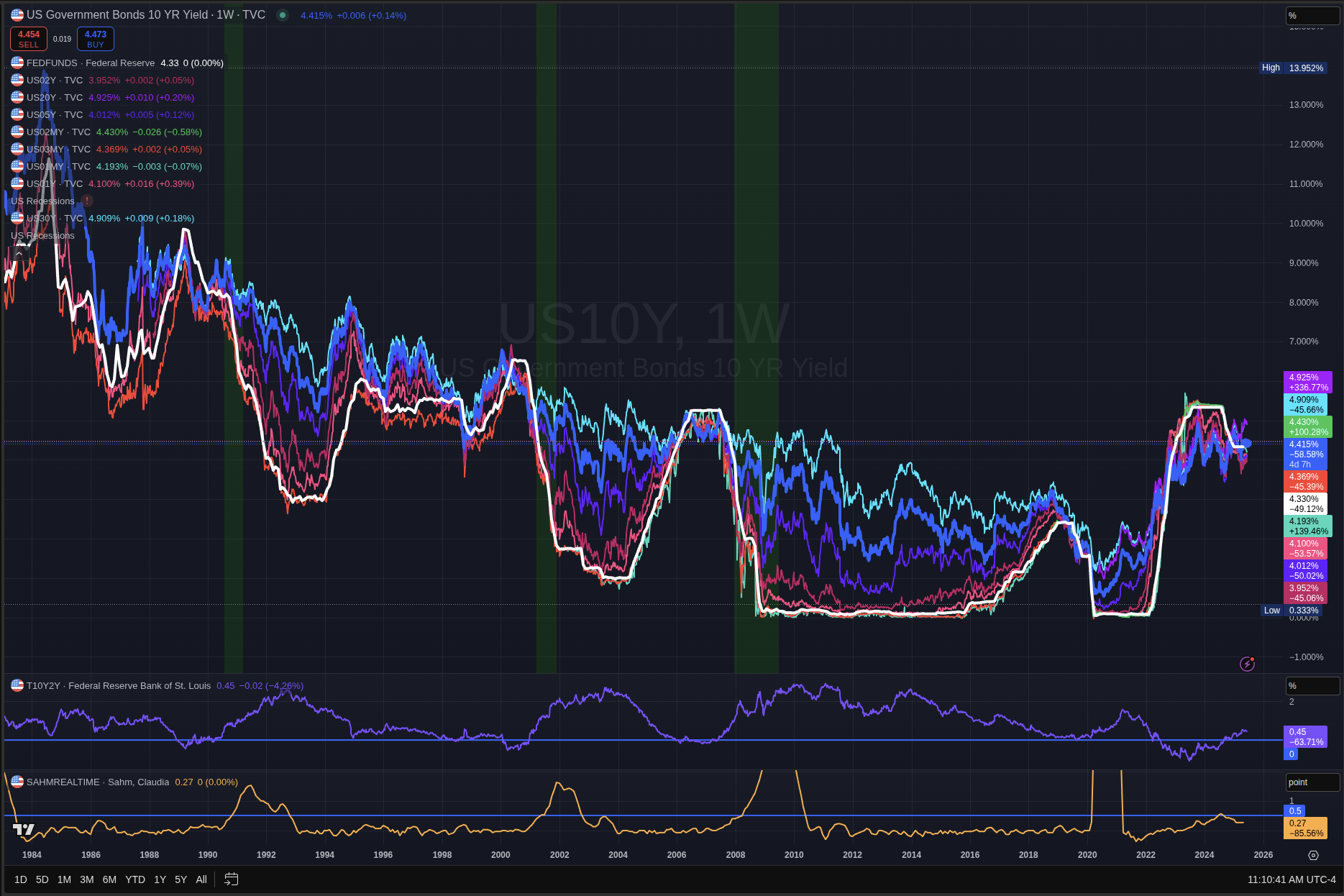
Task: Click the 2020 label on the time axis
Action: click(x=1087, y=855)
